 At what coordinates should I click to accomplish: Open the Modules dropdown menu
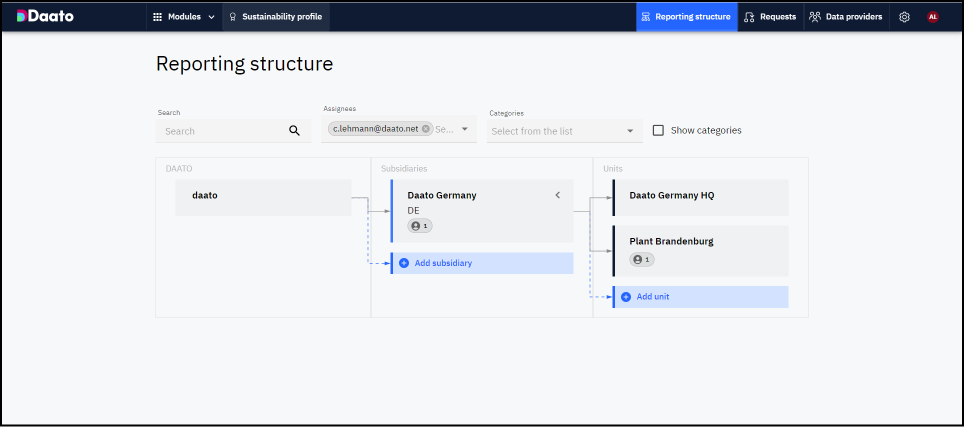pos(184,17)
